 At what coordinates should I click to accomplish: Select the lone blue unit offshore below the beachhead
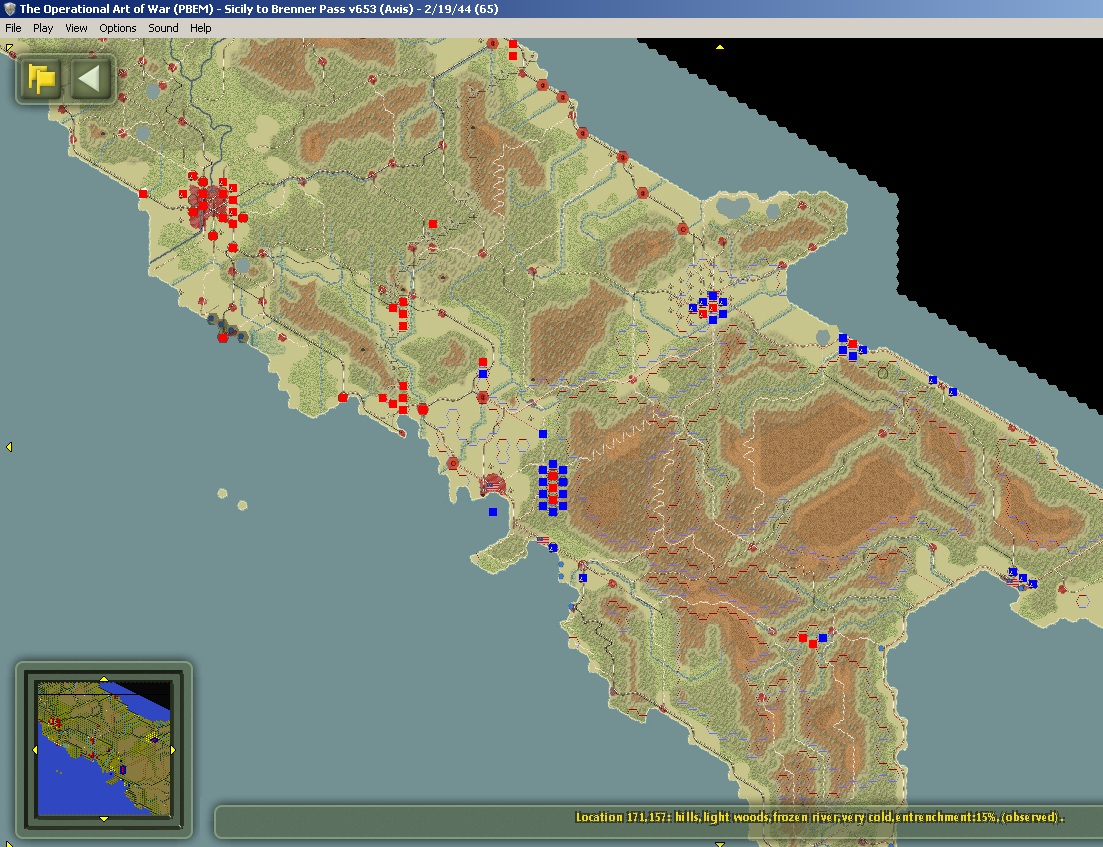[492, 512]
